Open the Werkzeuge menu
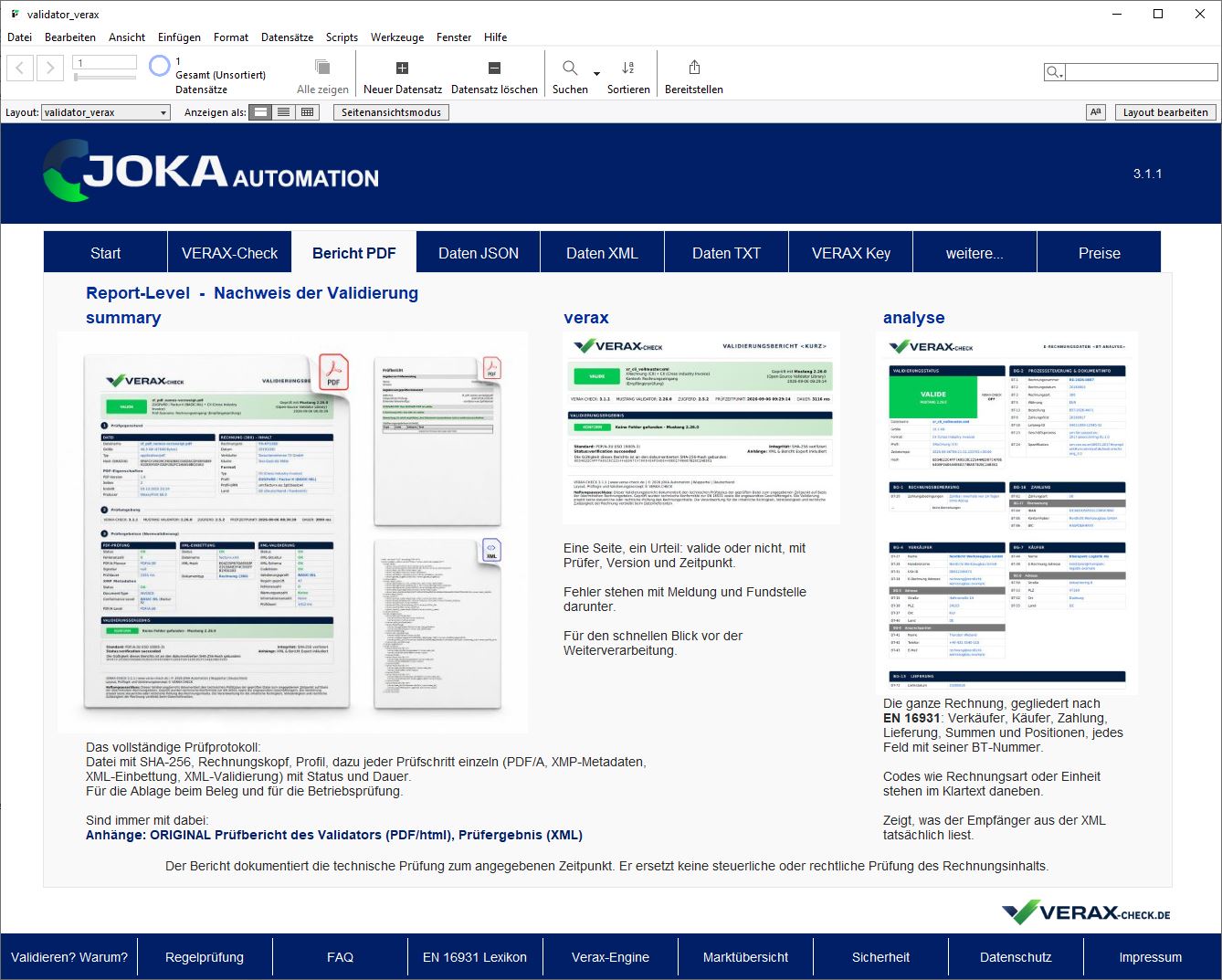 click(397, 37)
